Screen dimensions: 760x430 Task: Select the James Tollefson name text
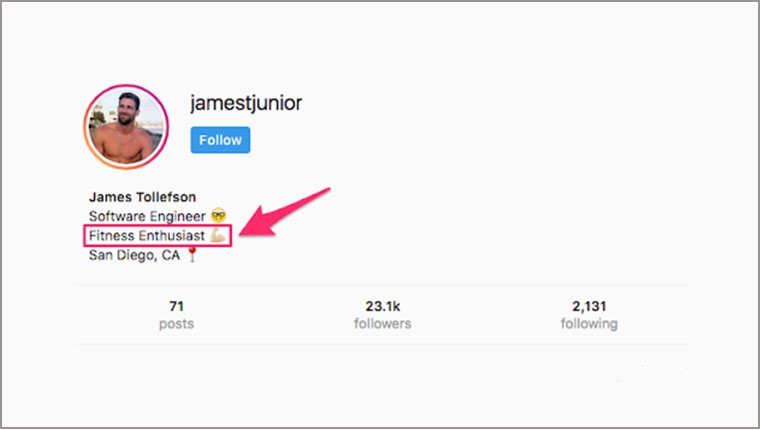(142, 197)
